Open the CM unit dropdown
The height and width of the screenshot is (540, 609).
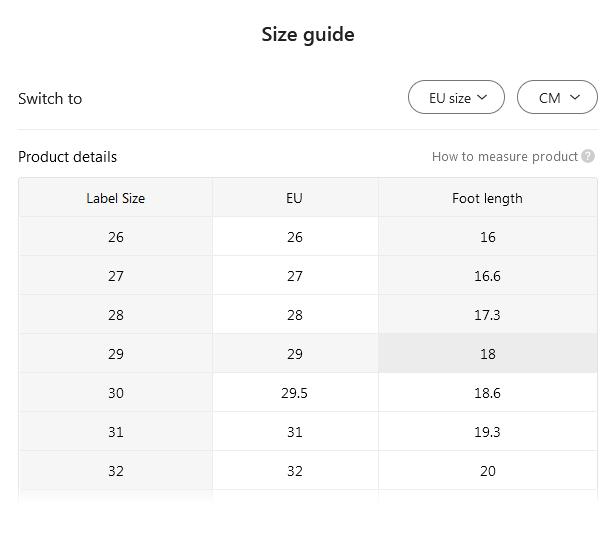pos(557,98)
